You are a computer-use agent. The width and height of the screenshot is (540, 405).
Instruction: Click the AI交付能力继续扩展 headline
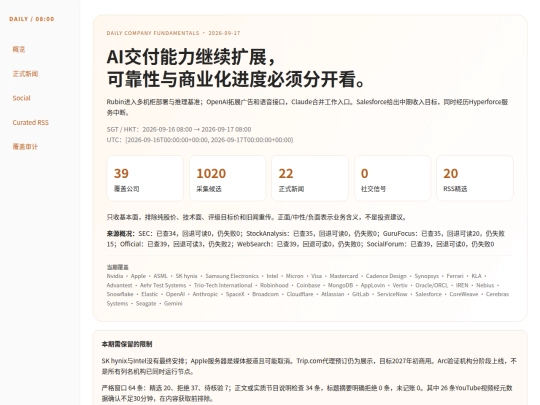pyautogui.click(x=191, y=57)
